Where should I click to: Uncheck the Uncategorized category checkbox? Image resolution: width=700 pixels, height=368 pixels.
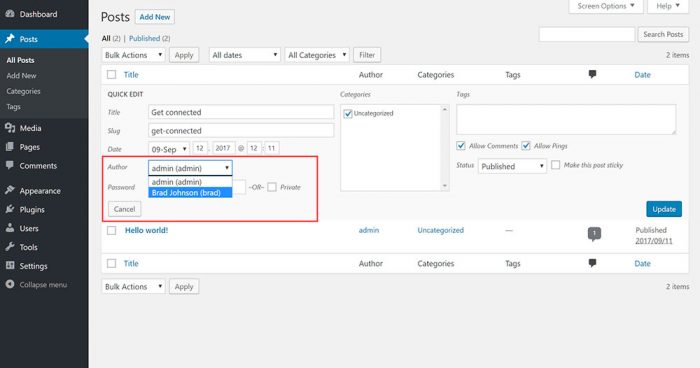348,113
